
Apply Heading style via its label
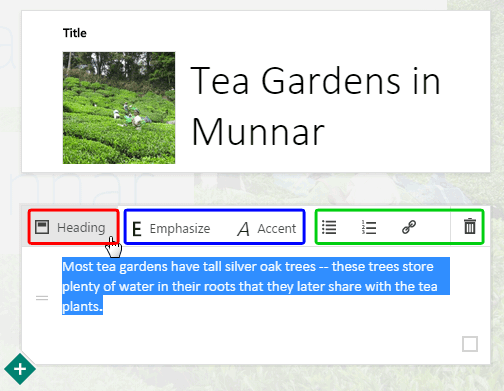click(x=81, y=228)
